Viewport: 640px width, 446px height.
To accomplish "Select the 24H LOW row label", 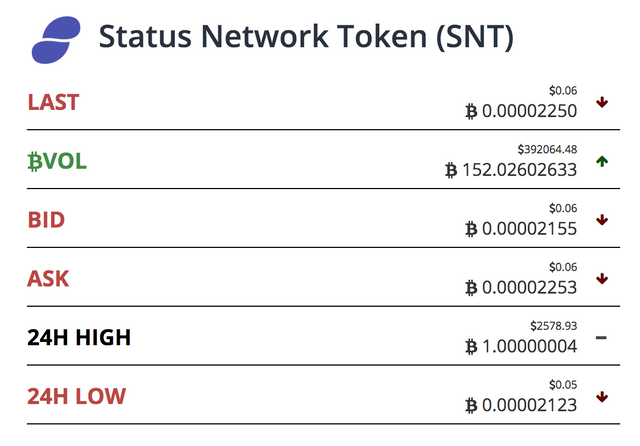I will 77,396.
